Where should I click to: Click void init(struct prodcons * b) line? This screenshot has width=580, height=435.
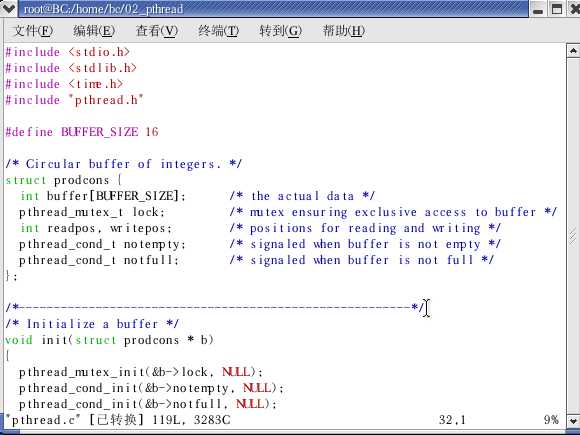pyautogui.click(x=109, y=340)
